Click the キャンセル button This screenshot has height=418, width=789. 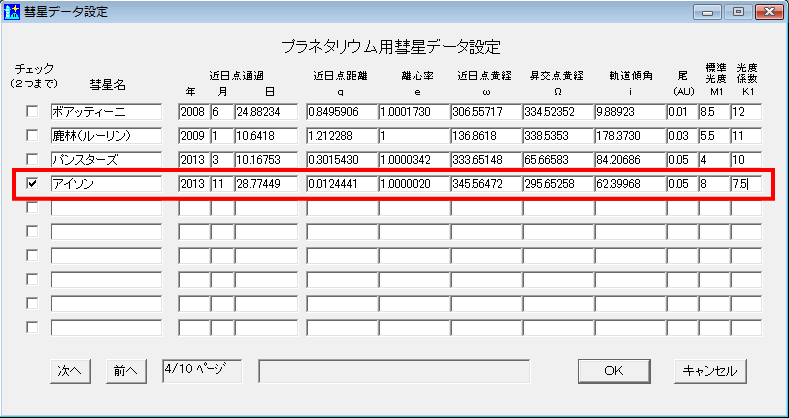(x=709, y=370)
